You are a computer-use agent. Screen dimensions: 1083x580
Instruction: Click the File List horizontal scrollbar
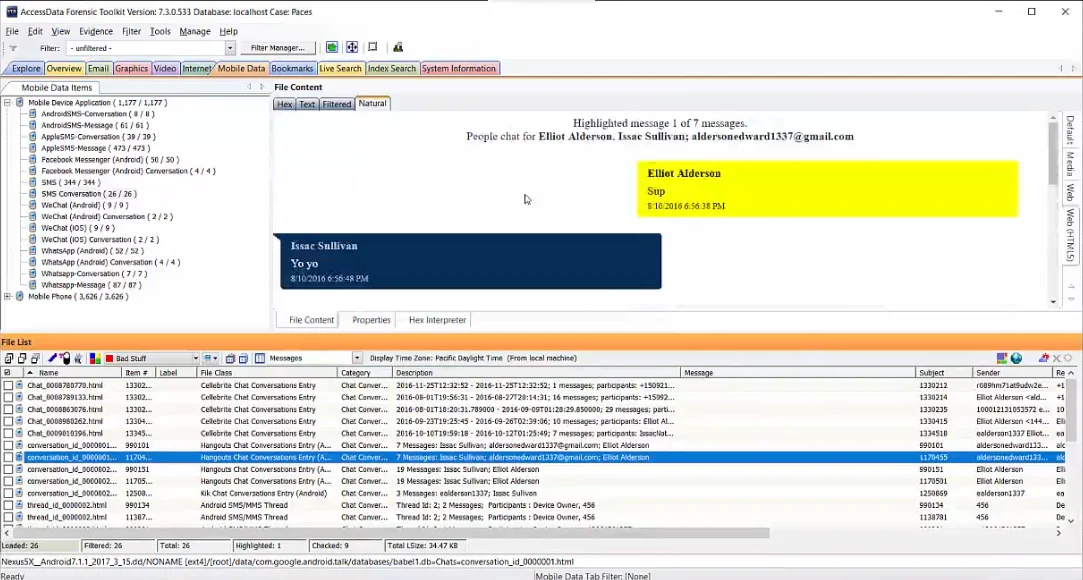tap(390, 532)
